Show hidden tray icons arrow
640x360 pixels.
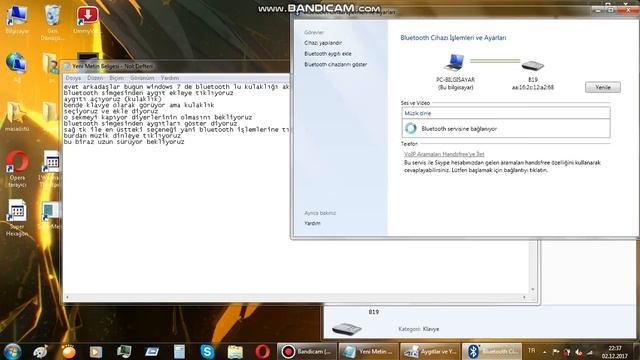(544, 352)
